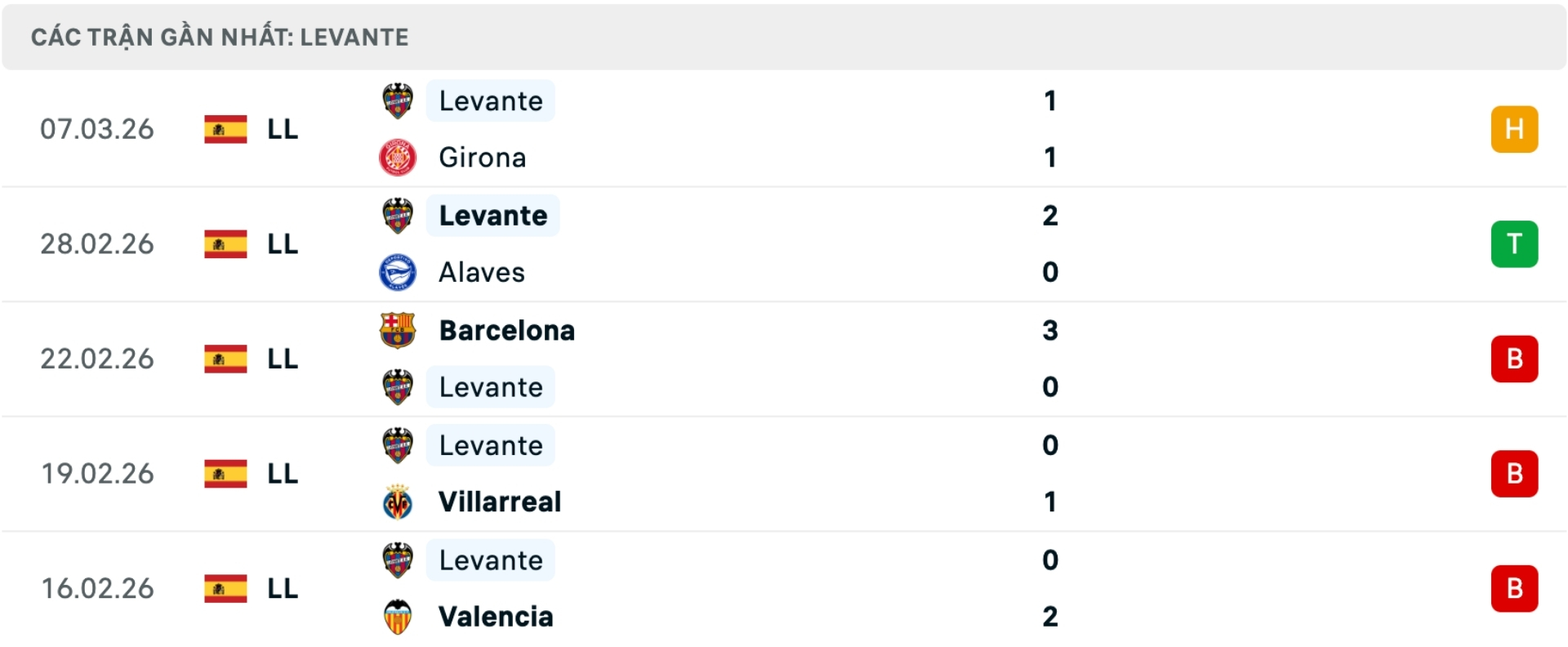Select the Villarreal yellow crest icon

[398, 502]
